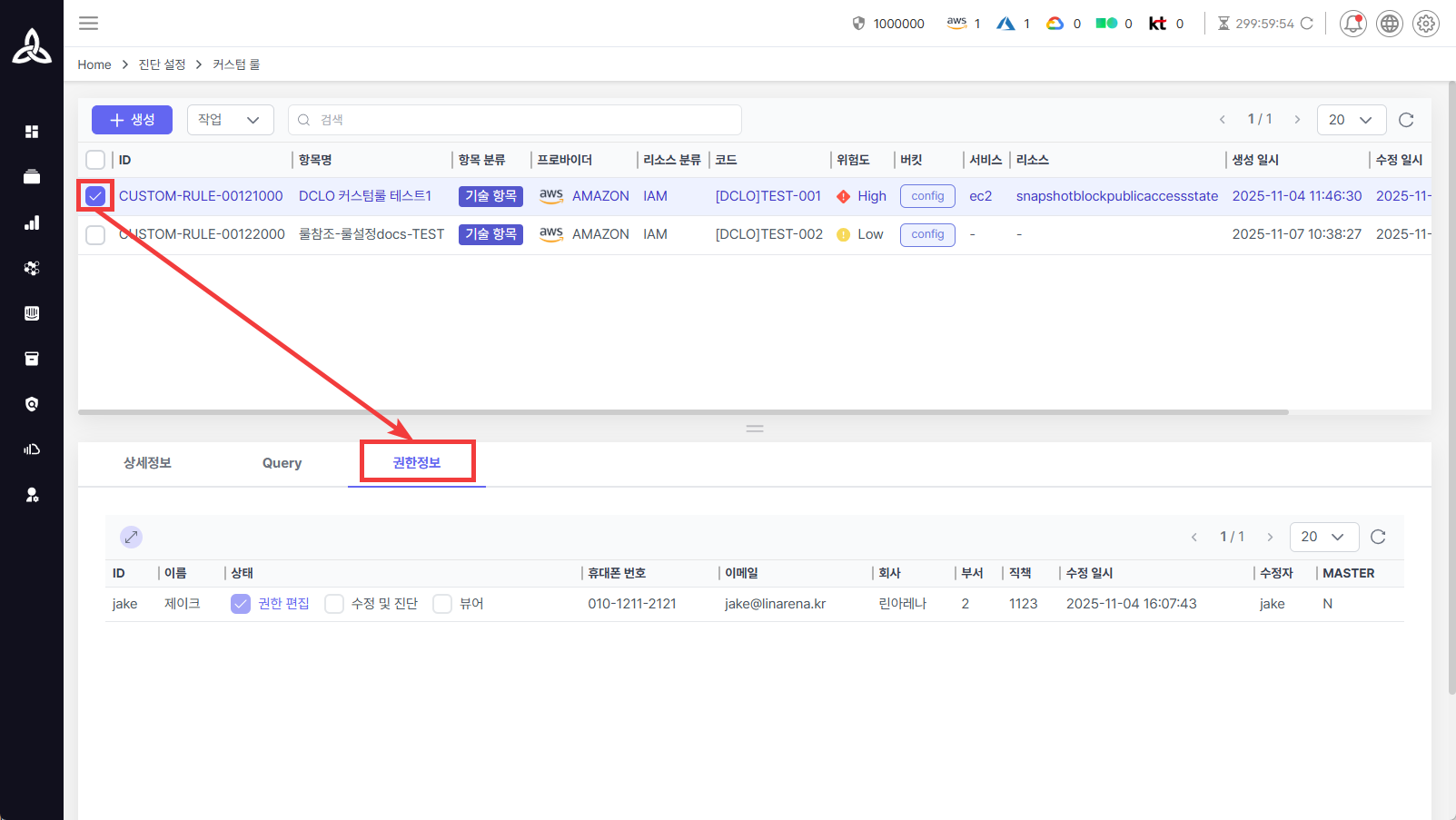Uncheck the CUSTOM-RULE-00121000 row checkbox
Viewport: 1456px width, 820px height.
(x=95, y=196)
